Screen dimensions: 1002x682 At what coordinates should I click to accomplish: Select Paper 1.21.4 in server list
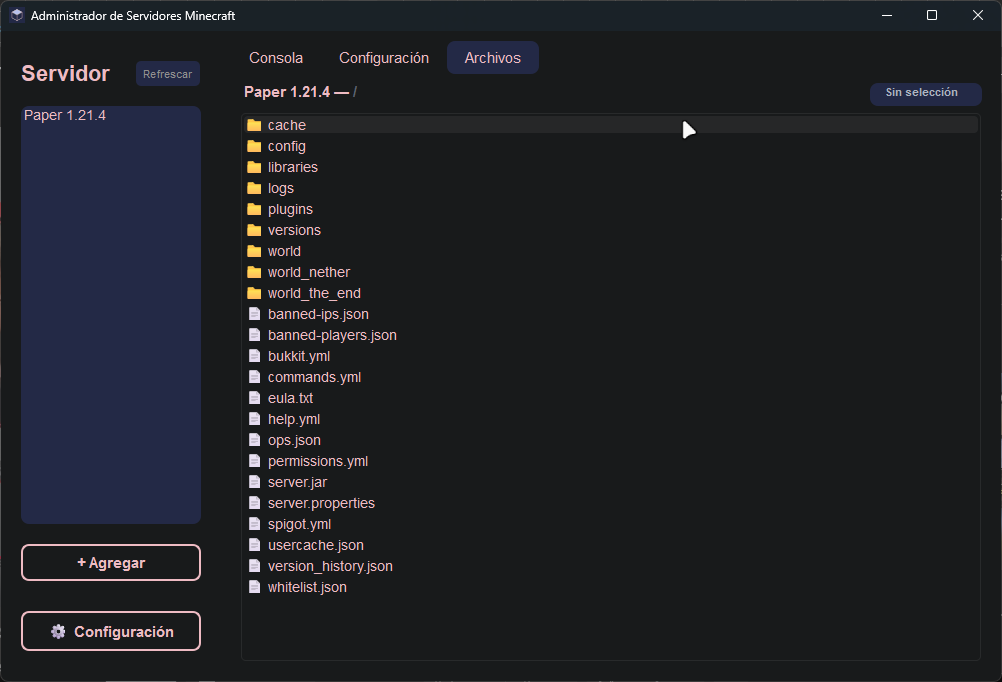[65, 116]
